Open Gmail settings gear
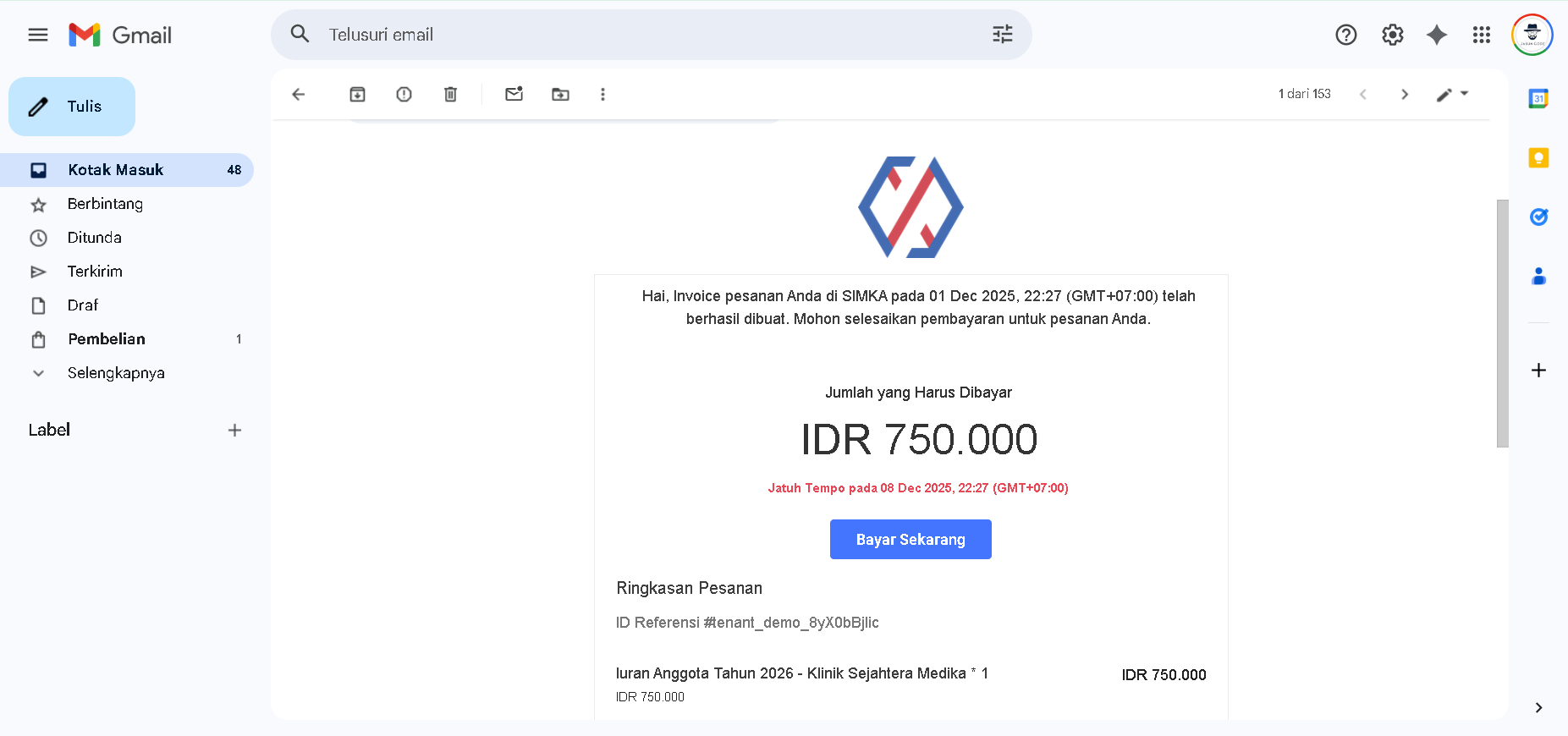This screenshot has height=736, width=1568. [x=1392, y=35]
